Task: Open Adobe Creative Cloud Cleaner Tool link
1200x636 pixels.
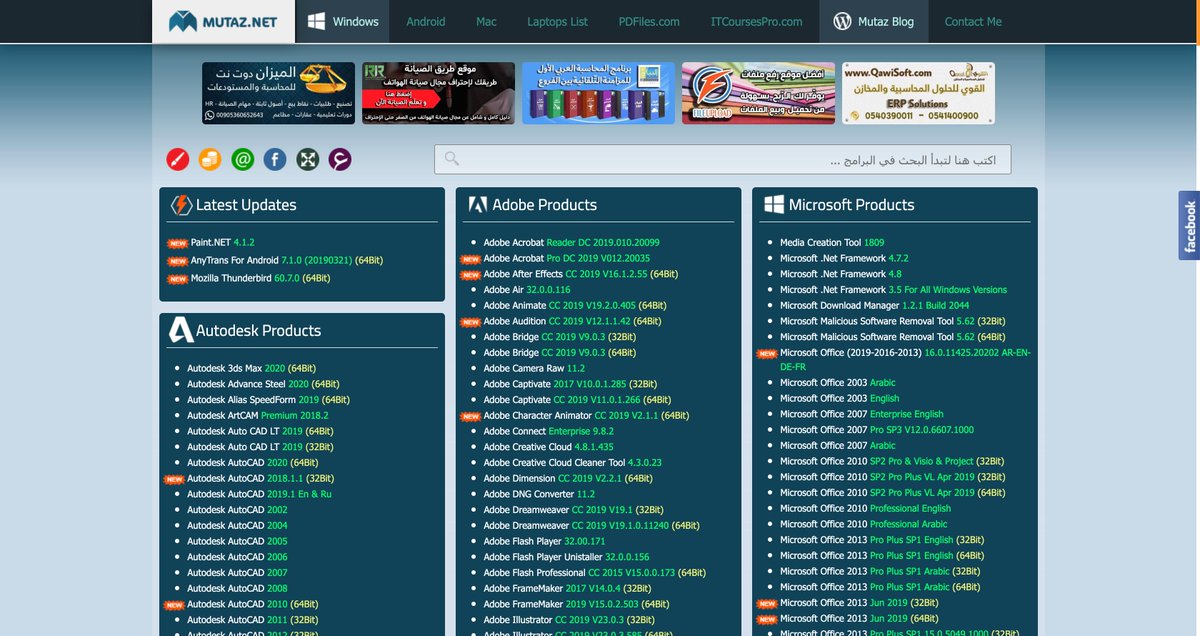Action: (x=573, y=462)
